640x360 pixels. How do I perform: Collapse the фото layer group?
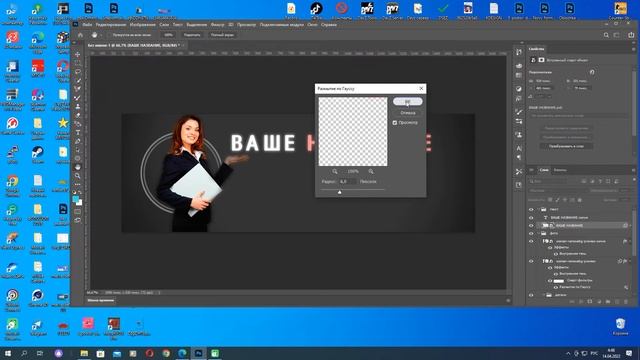[x=538, y=233]
